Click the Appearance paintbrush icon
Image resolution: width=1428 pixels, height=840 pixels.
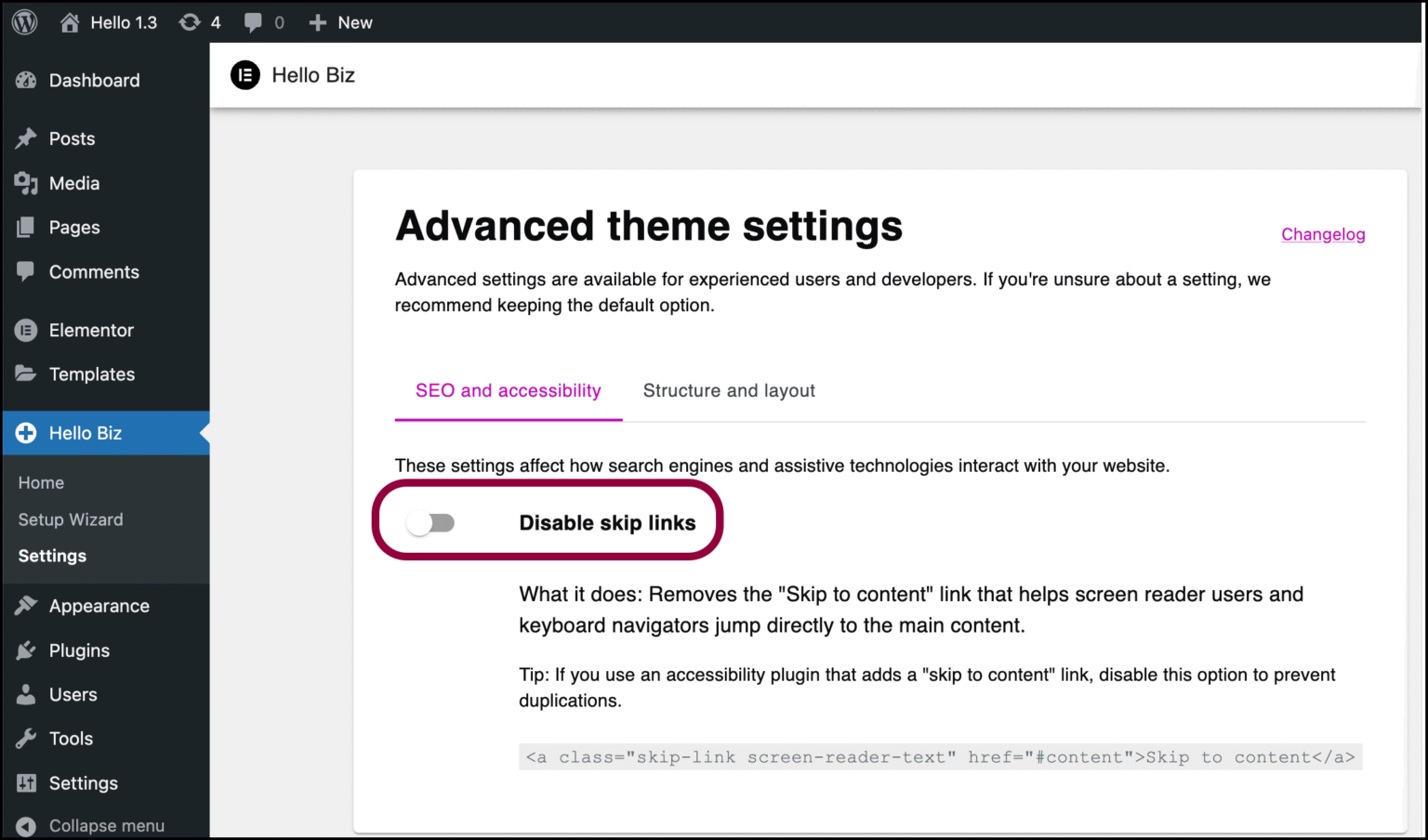coord(28,605)
